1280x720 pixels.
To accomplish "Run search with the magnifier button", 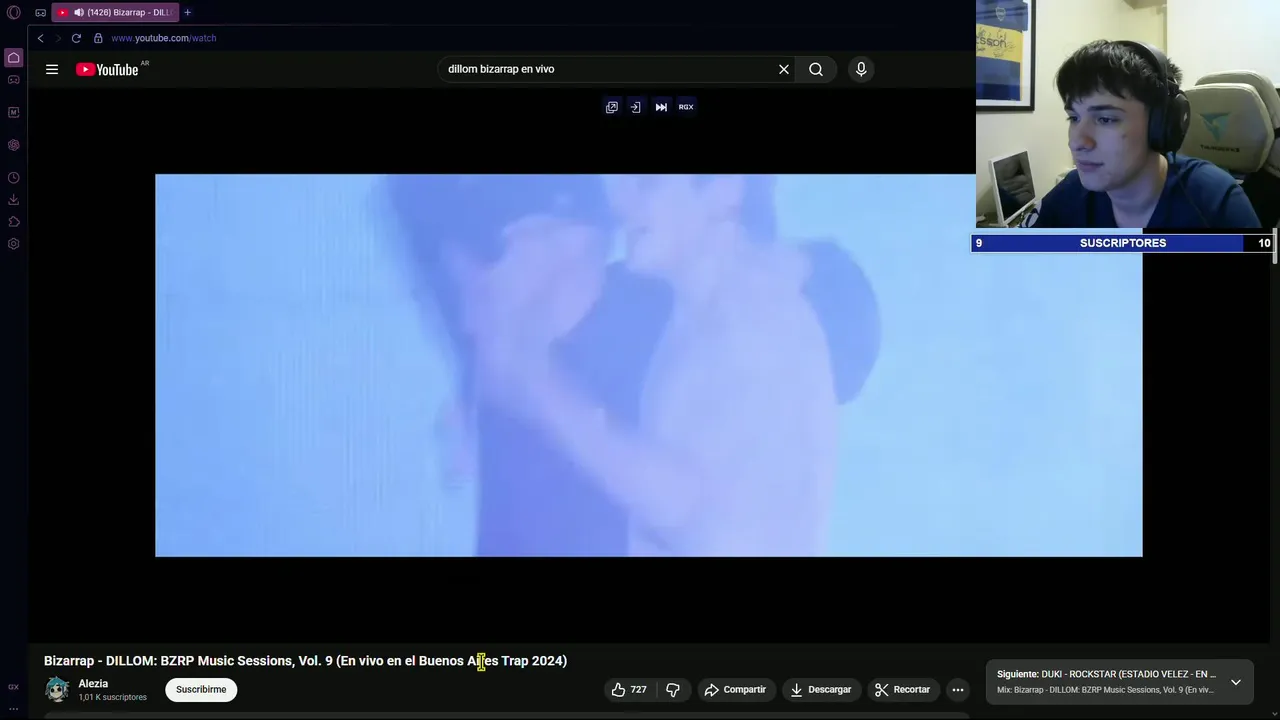I will (816, 69).
